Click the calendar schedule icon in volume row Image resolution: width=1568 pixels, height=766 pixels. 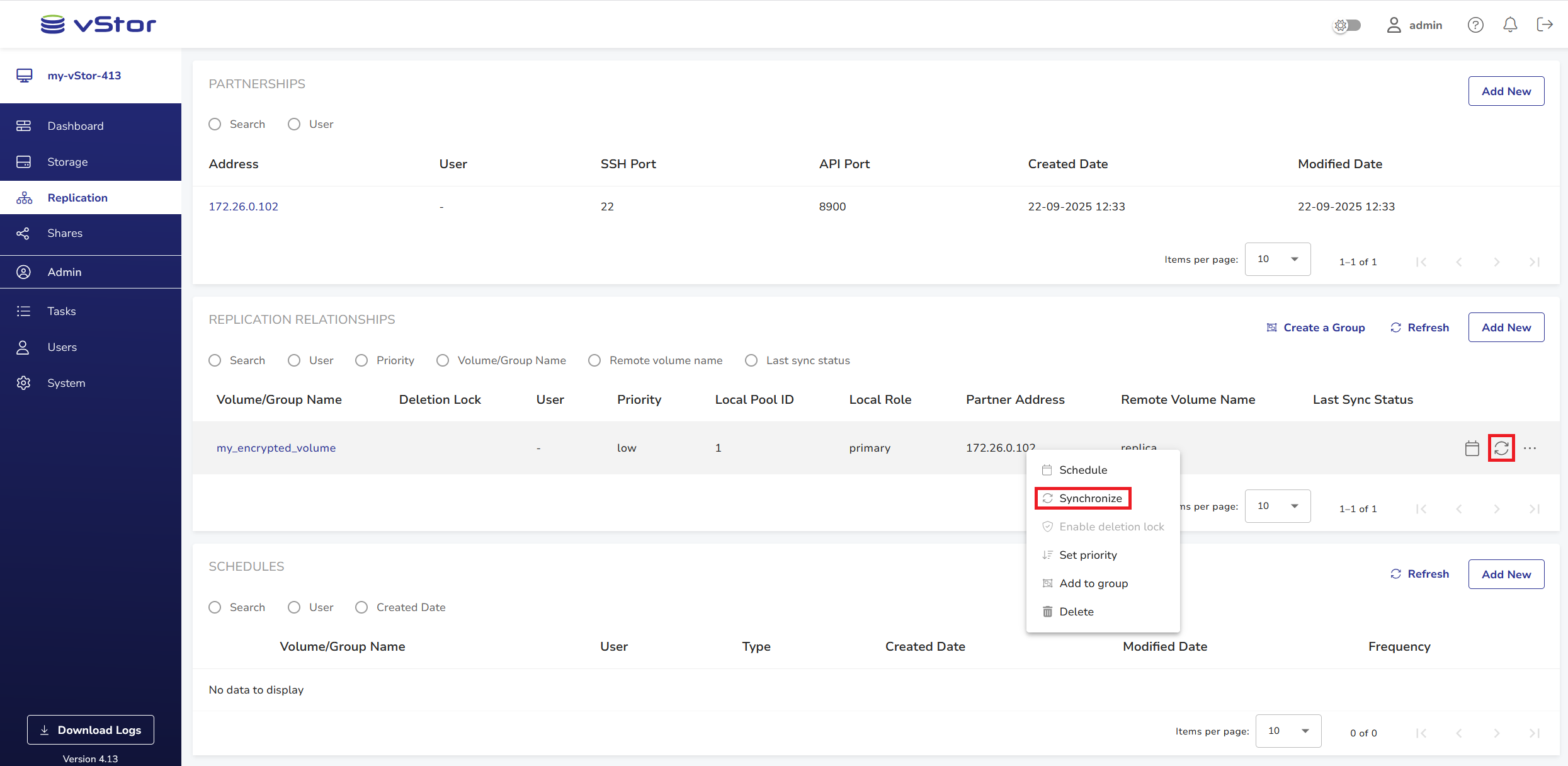point(1472,448)
